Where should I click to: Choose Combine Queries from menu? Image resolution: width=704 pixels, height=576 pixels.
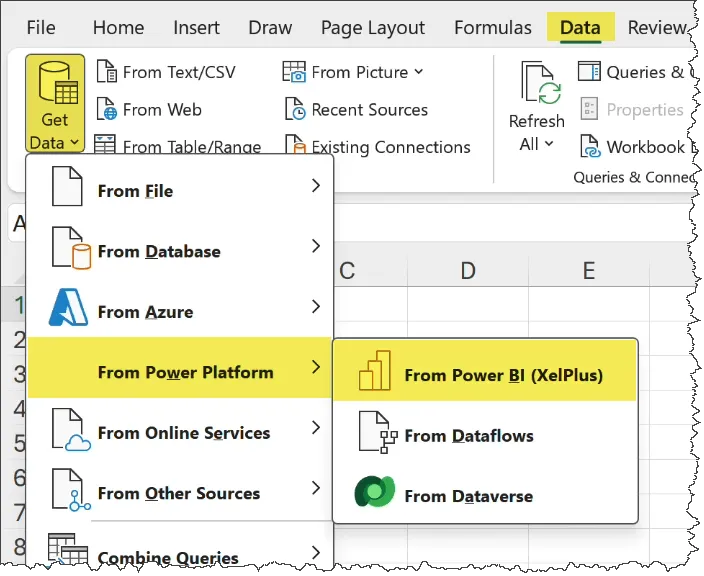click(x=168, y=557)
